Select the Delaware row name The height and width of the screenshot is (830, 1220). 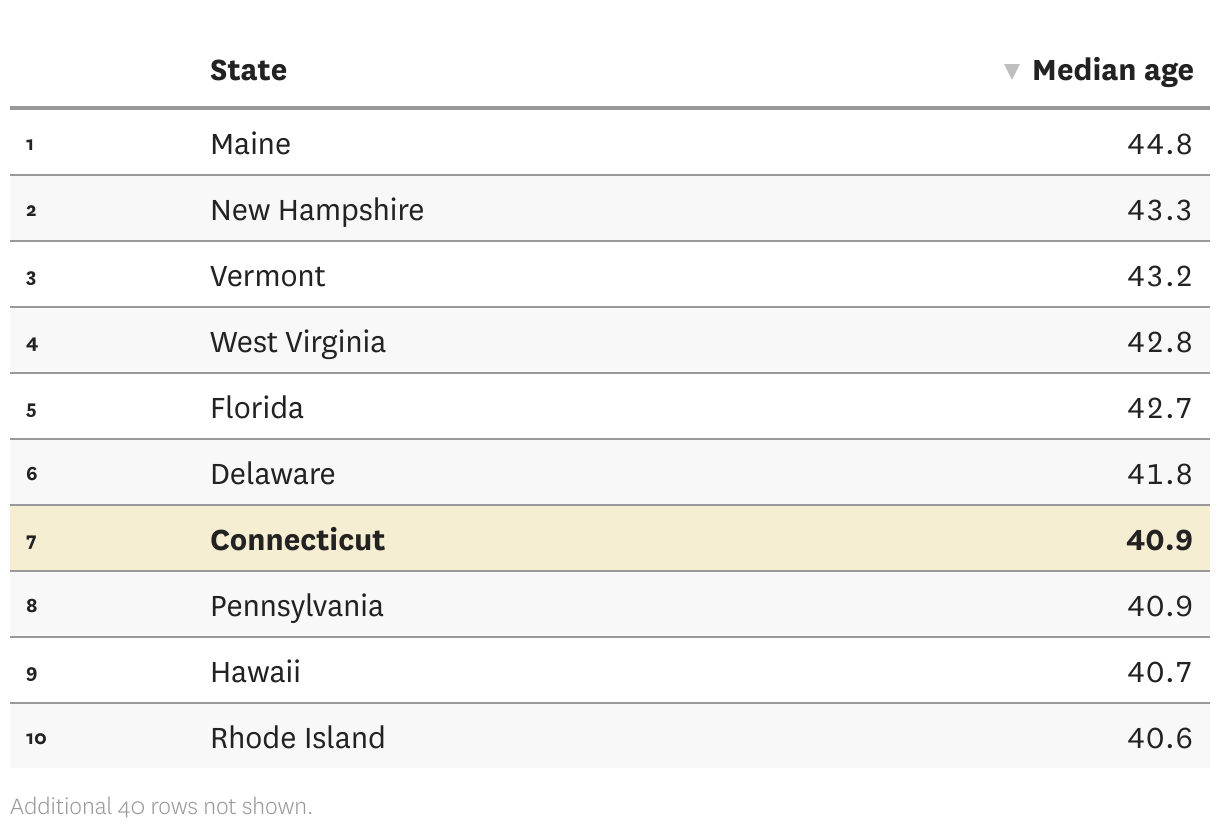[x=272, y=474]
